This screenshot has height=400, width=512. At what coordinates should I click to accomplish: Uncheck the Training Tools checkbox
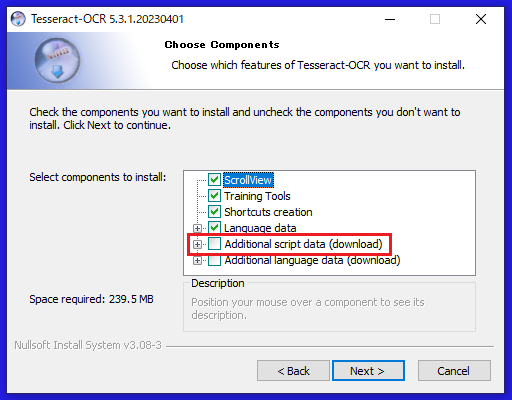(x=214, y=196)
